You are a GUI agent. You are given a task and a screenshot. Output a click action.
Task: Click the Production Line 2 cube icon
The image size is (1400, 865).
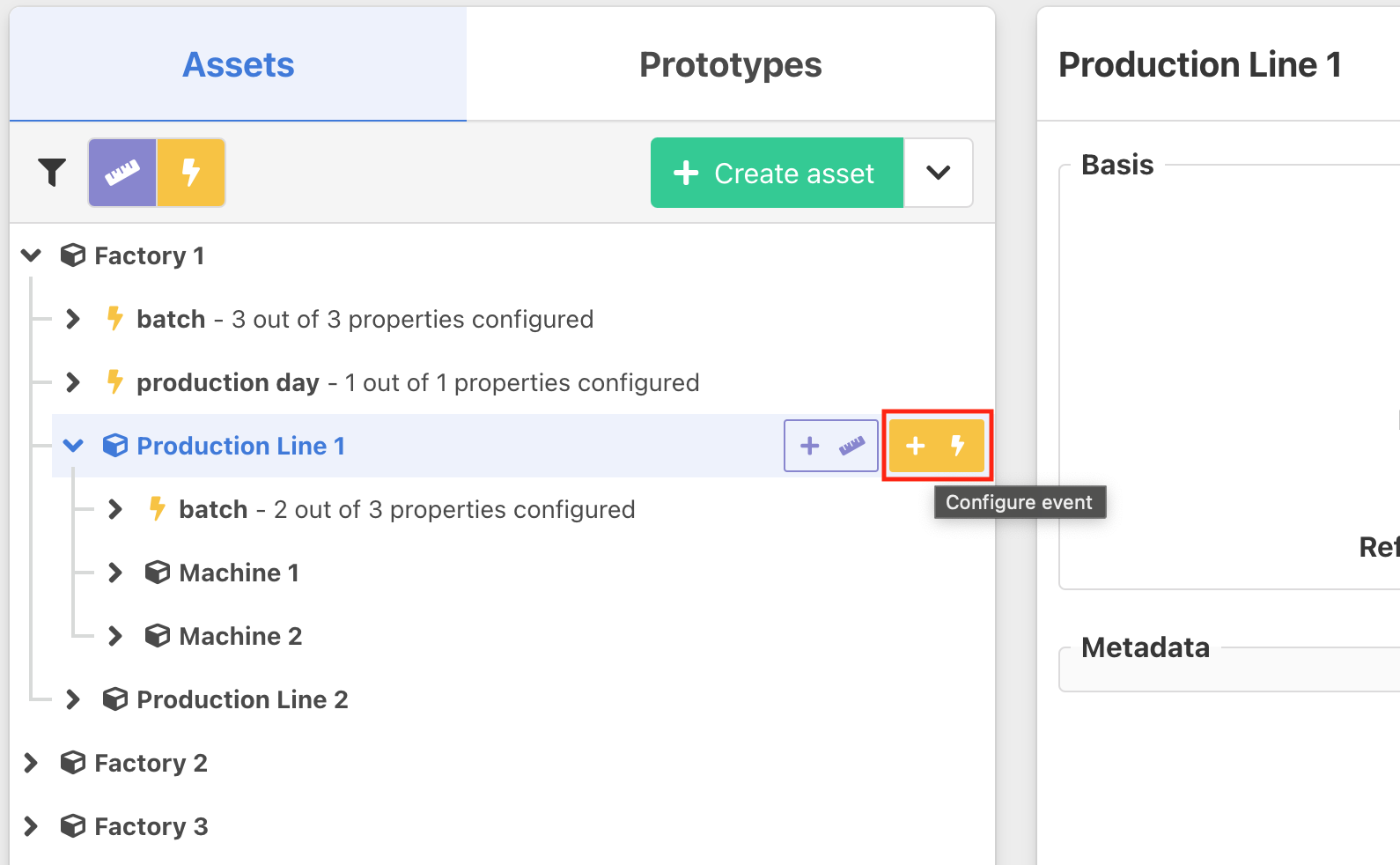click(115, 699)
